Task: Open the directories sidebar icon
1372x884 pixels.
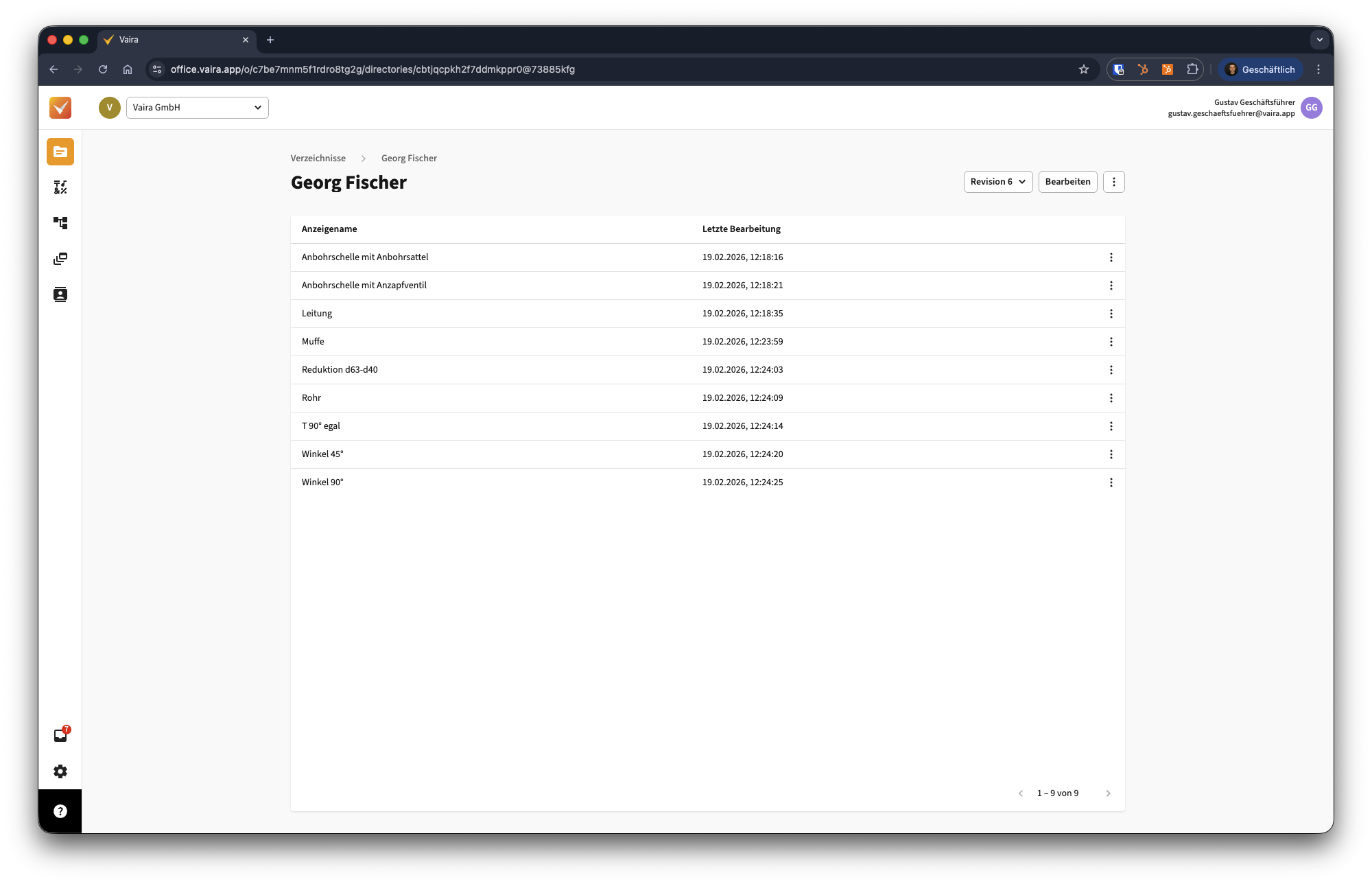Action: click(60, 152)
